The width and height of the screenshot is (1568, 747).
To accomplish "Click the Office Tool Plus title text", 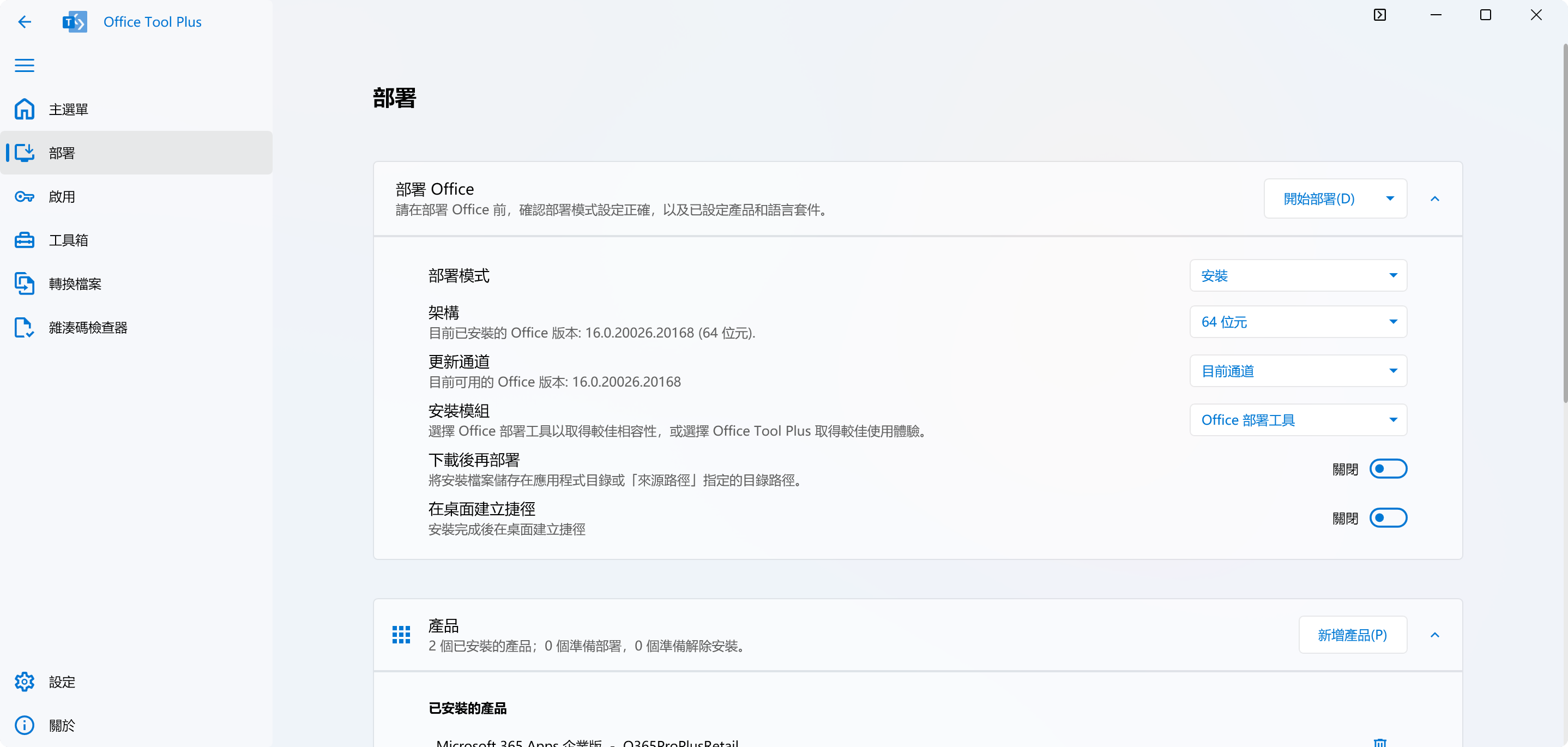I will [x=152, y=22].
